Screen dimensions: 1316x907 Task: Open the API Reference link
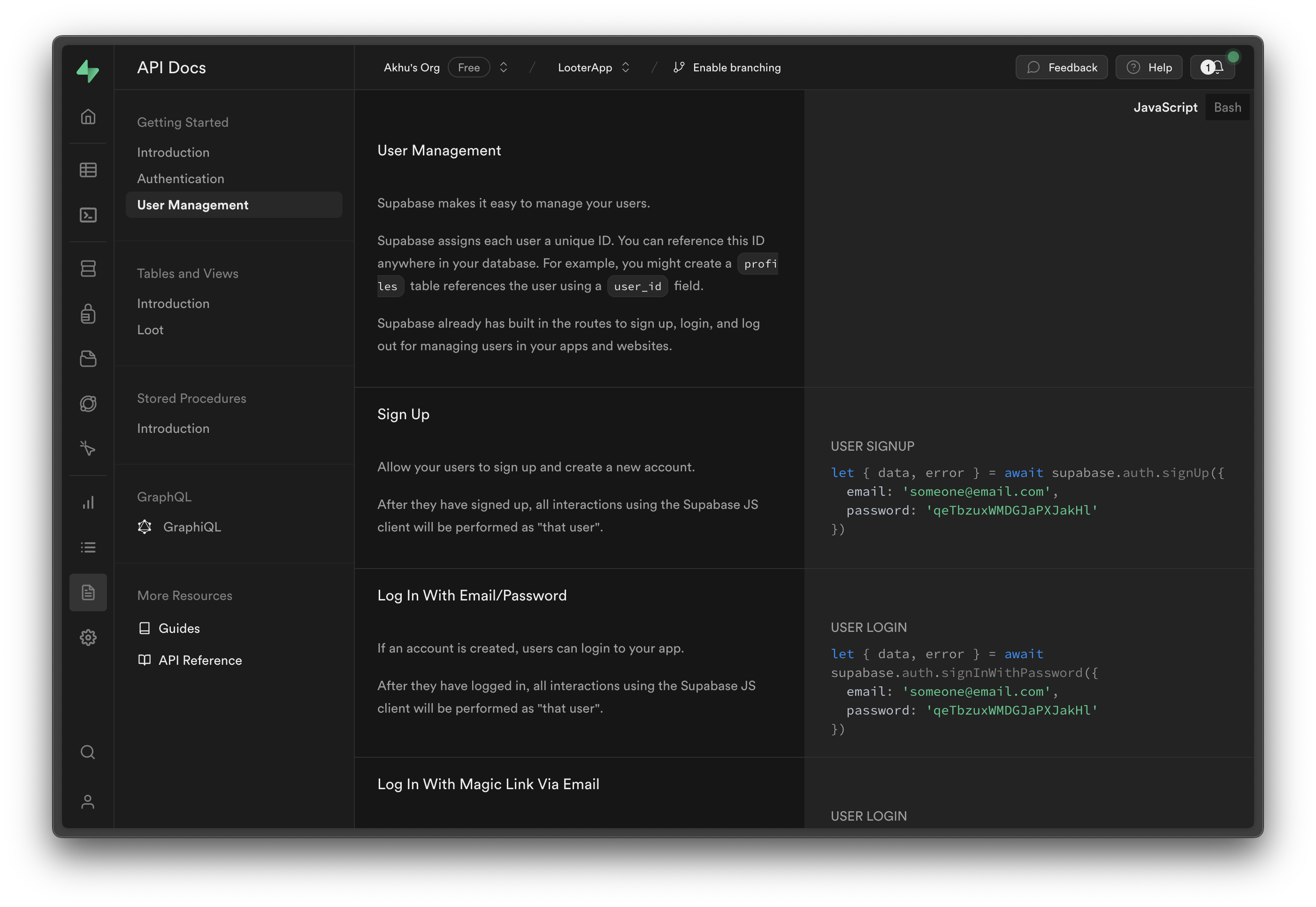point(200,660)
